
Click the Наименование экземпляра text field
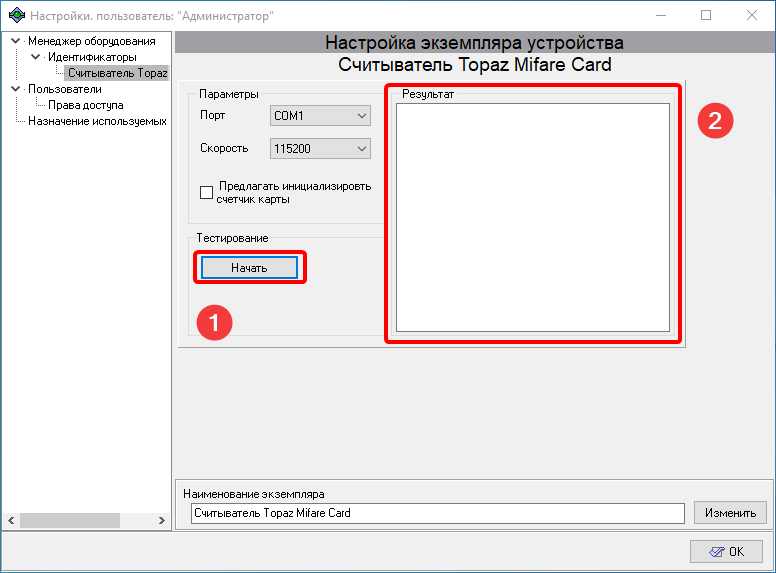coord(437,513)
